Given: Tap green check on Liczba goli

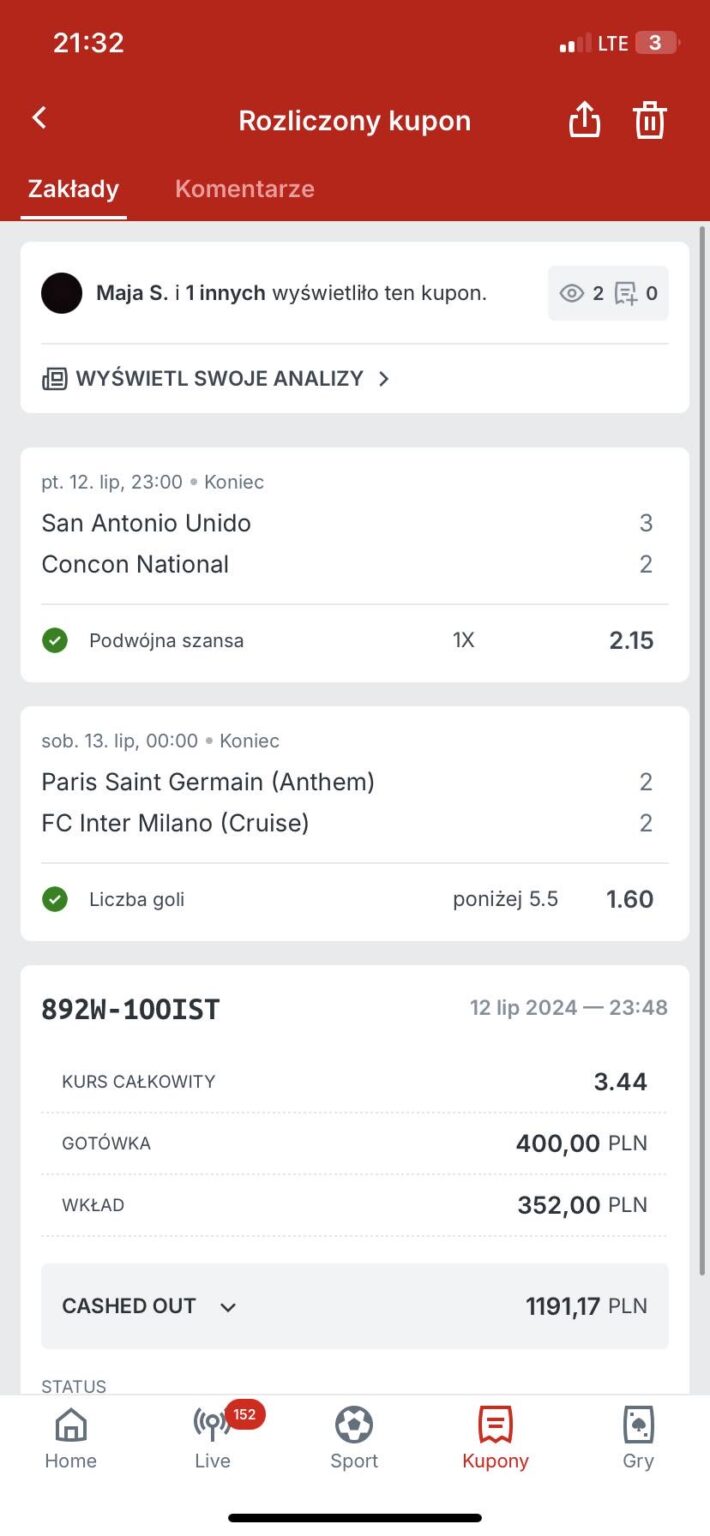Looking at the screenshot, I should tap(55, 900).
